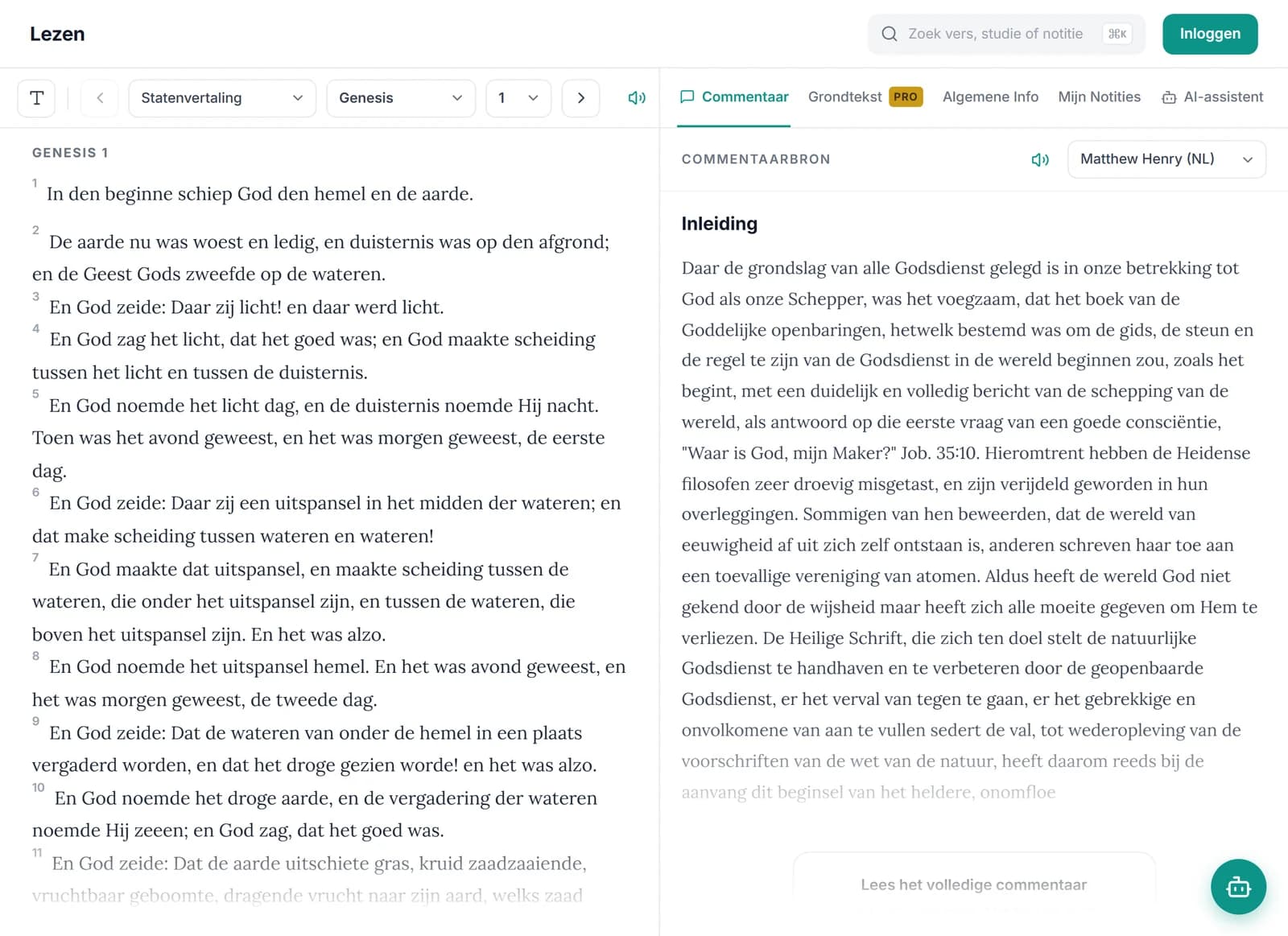This screenshot has width=1288, height=936.
Task: Switch to the Mijn Notities tab
Action: pos(1099,97)
